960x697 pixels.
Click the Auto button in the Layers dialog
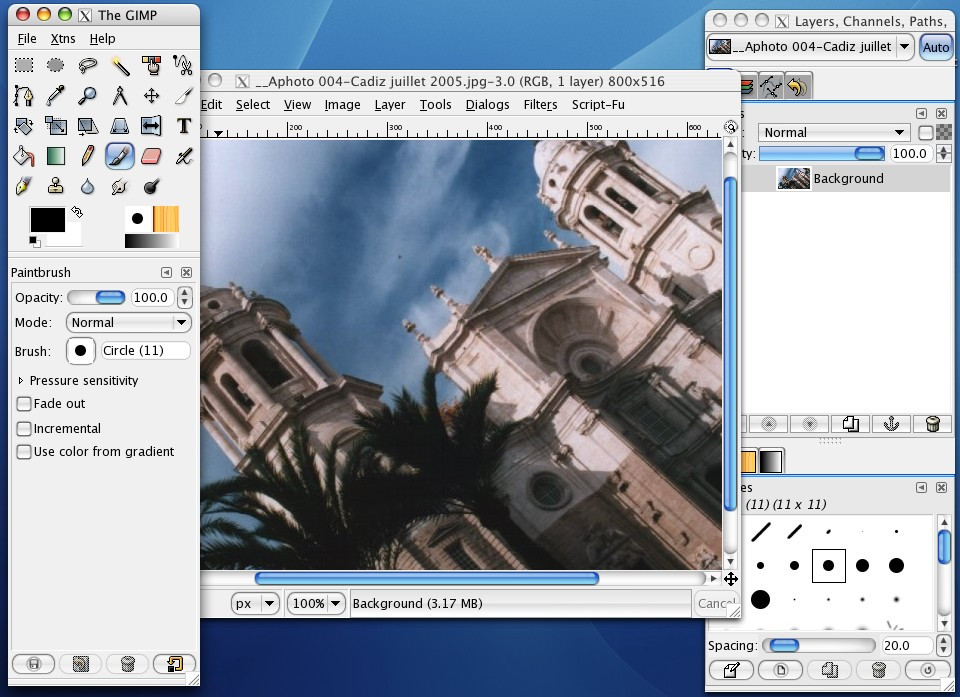click(x=934, y=46)
